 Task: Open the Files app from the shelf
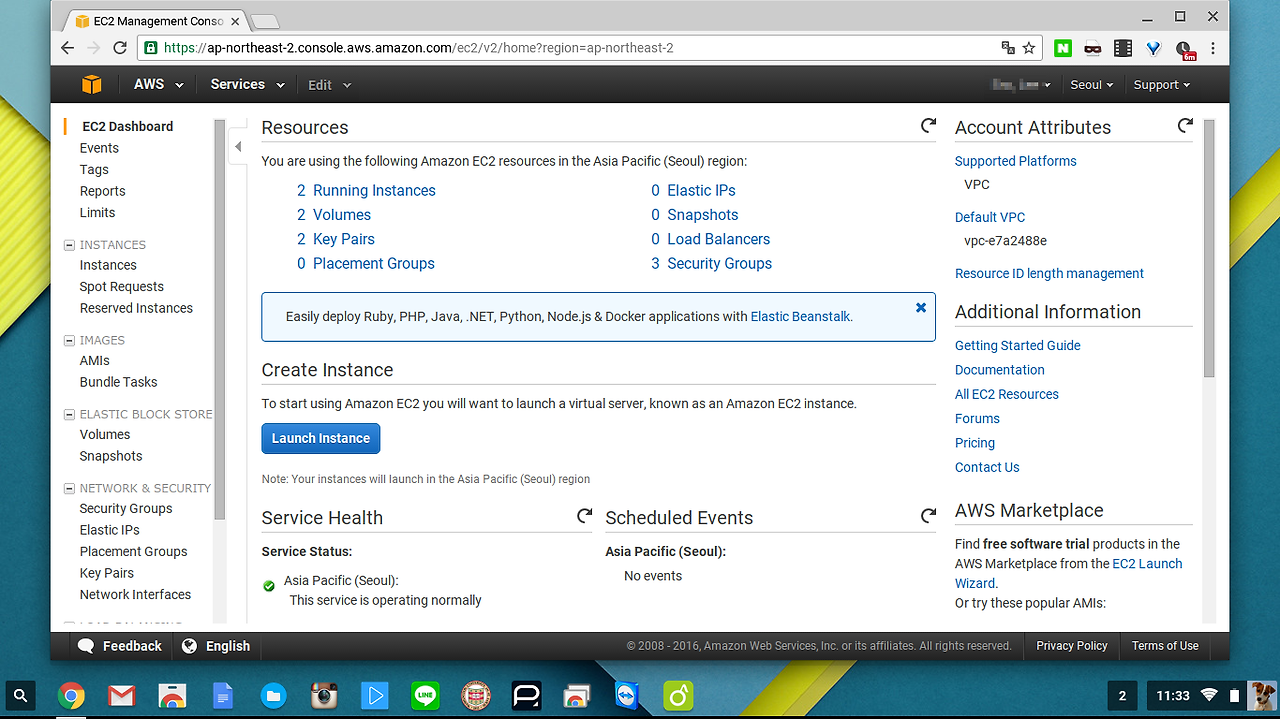[x=273, y=696]
